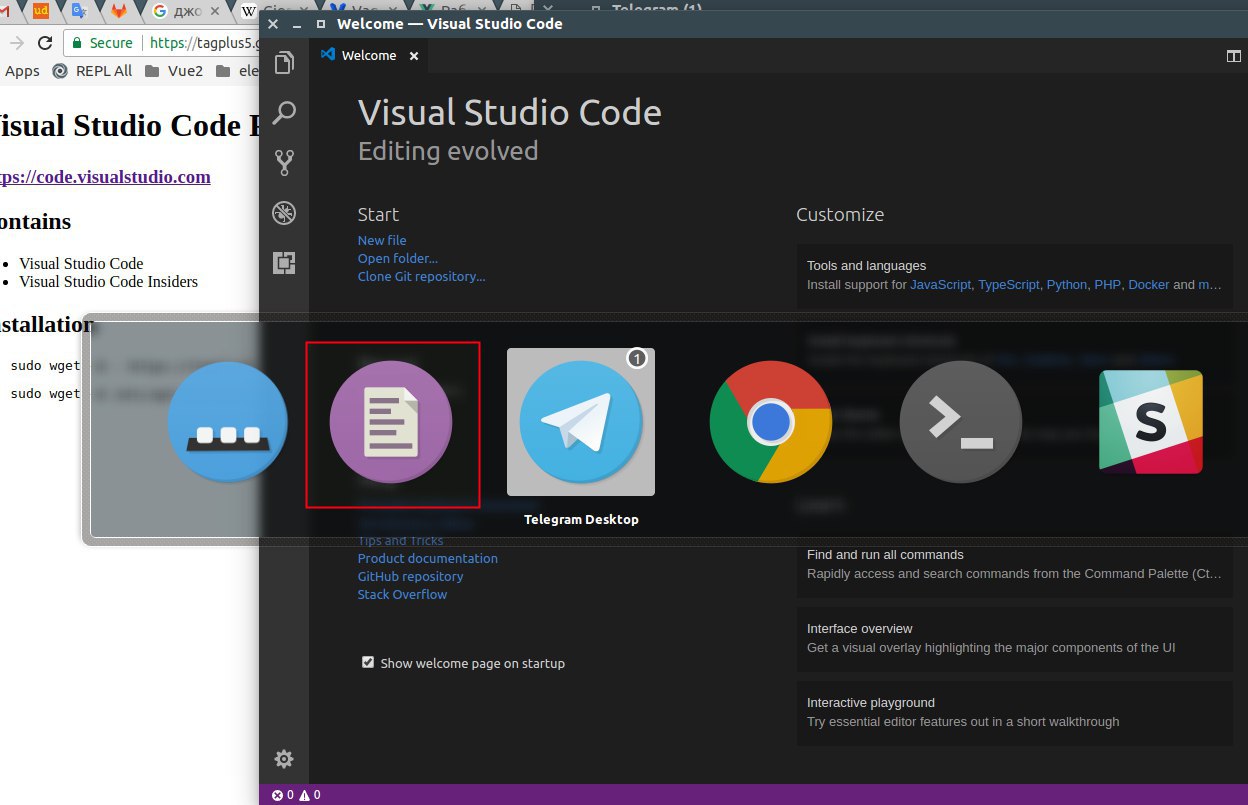1248x805 pixels.
Task: Uncheck Show welcome page on startup
Action: 368,662
